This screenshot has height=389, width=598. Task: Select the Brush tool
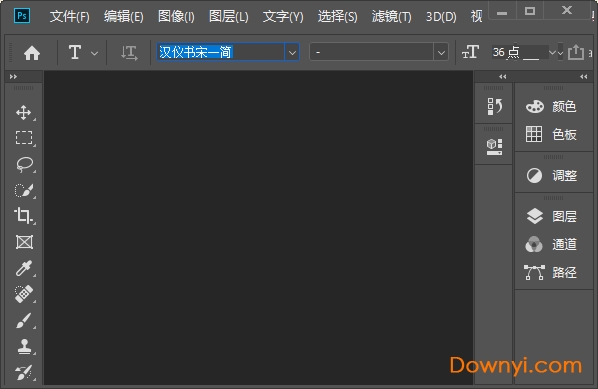point(24,320)
